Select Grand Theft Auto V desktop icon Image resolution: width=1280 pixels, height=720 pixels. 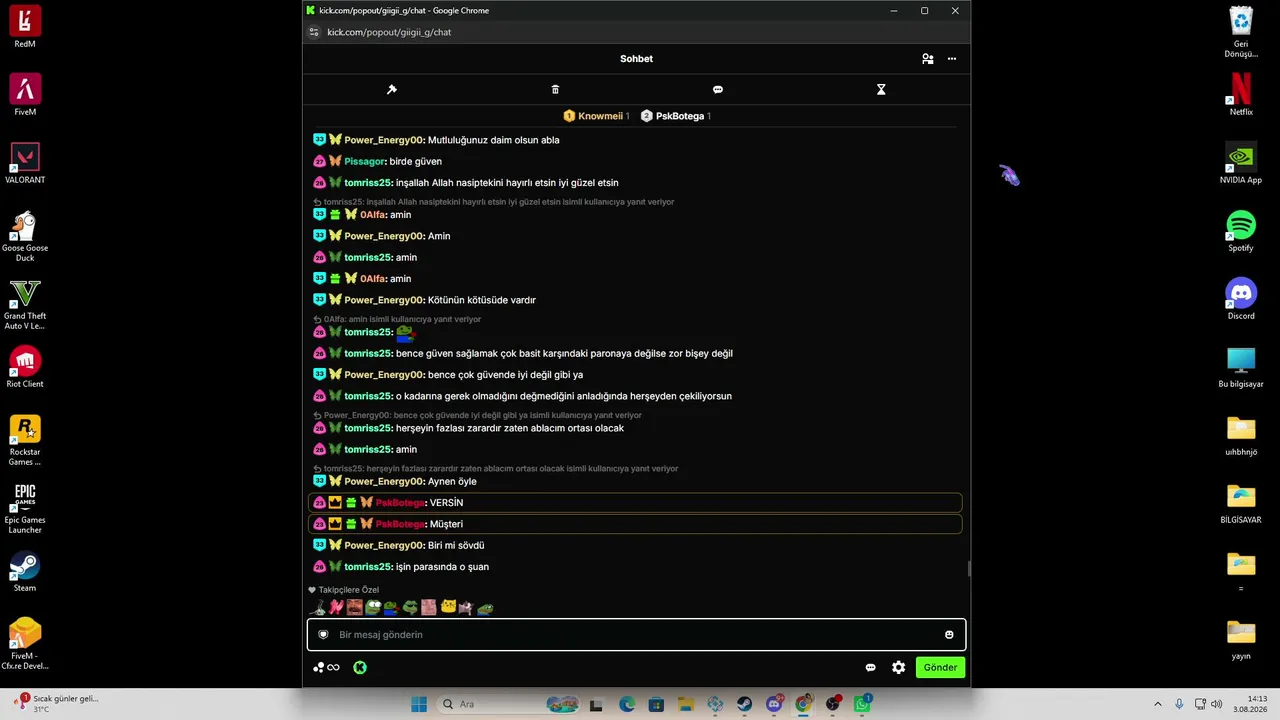pyautogui.click(x=25, y=304)
